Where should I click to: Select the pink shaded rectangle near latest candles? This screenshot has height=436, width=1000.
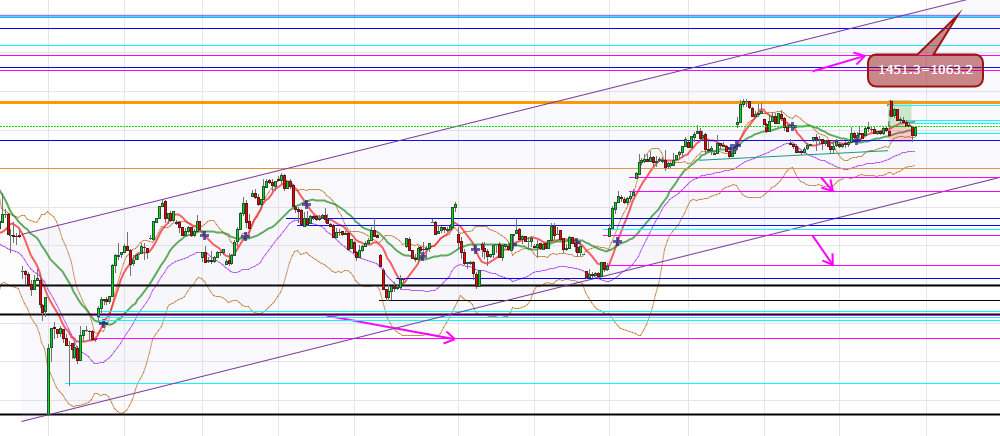pos(903,132)
